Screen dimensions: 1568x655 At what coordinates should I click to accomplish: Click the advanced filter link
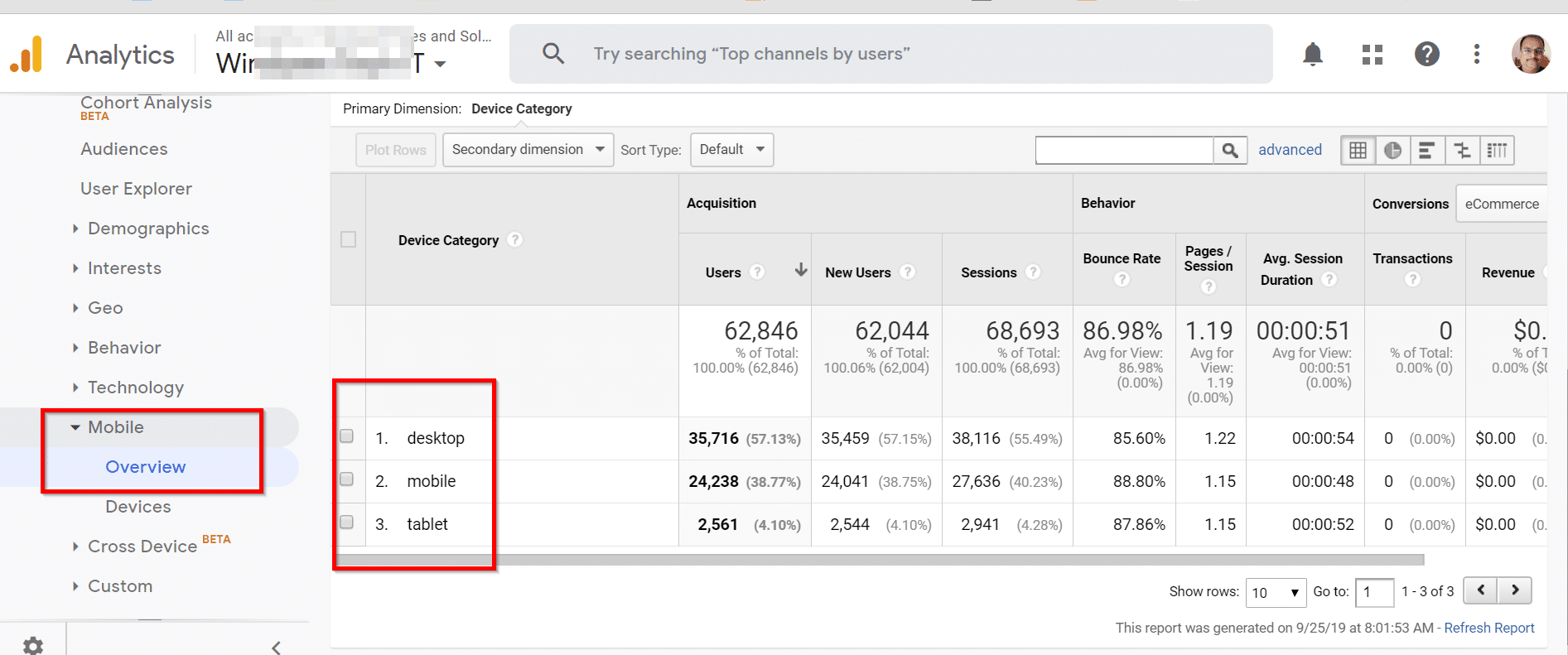tap(1290, 150)
